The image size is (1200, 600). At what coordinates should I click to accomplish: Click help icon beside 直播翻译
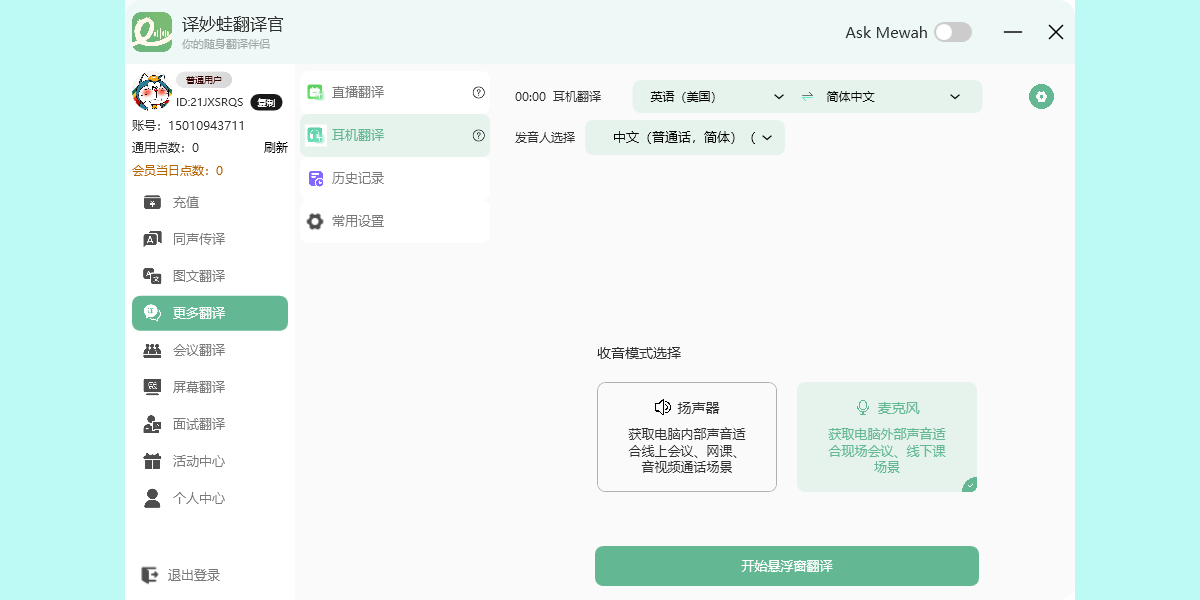click(478, 93)
